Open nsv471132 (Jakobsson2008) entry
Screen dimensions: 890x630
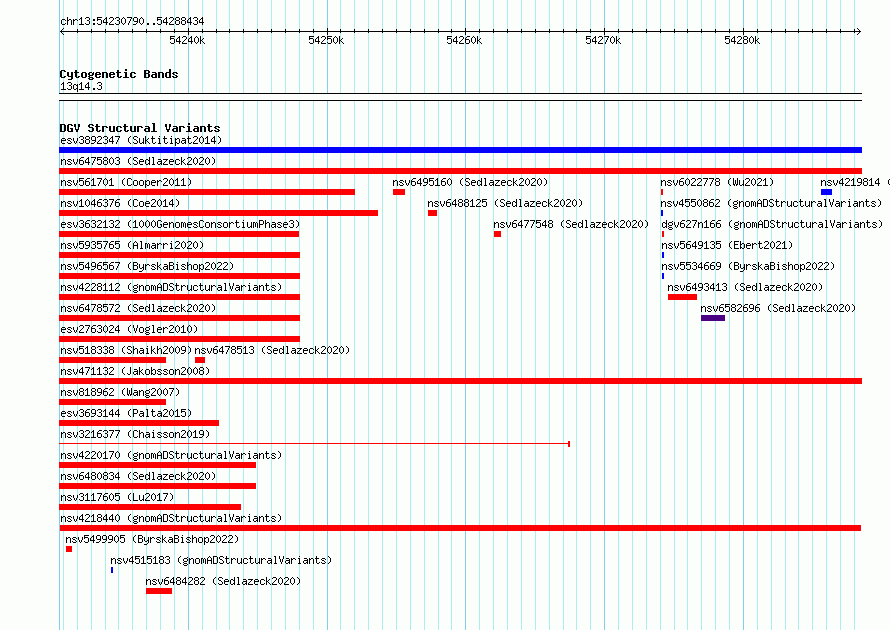pyautogui.click(x=135, y=371)
